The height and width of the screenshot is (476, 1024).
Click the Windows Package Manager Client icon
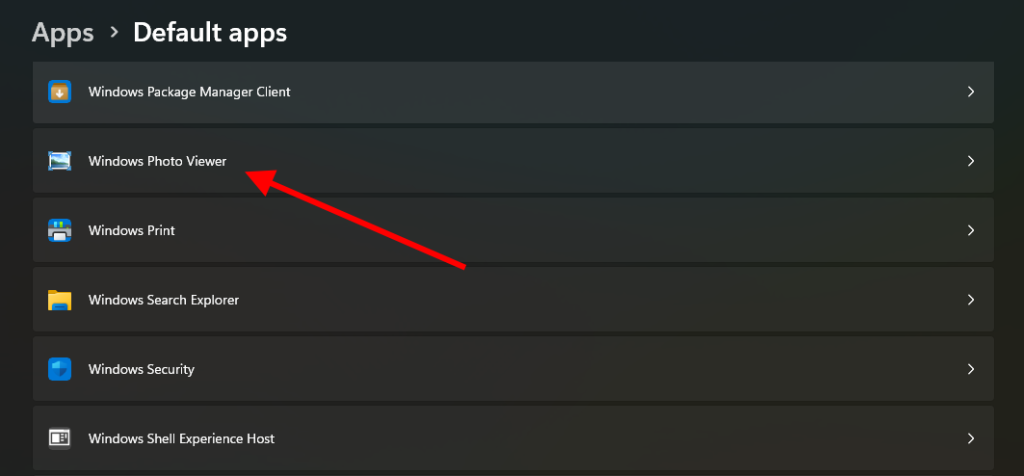pyautogui.click(x=60, y=92)
